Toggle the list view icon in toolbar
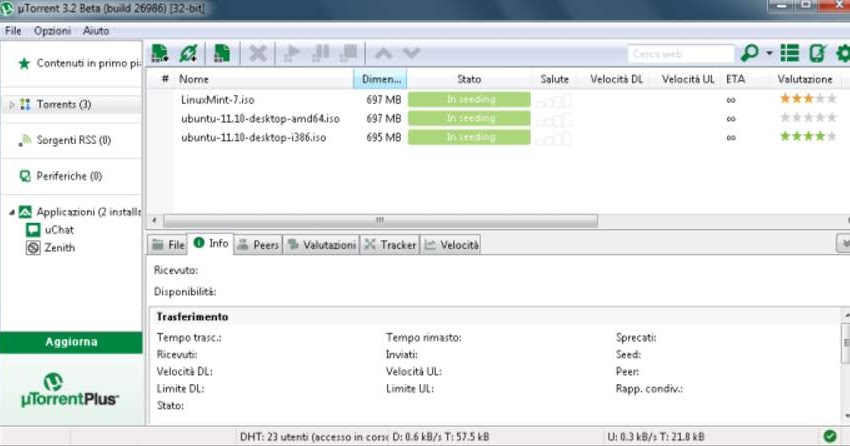This screenshot has height=446, width=850. point(789,53)
